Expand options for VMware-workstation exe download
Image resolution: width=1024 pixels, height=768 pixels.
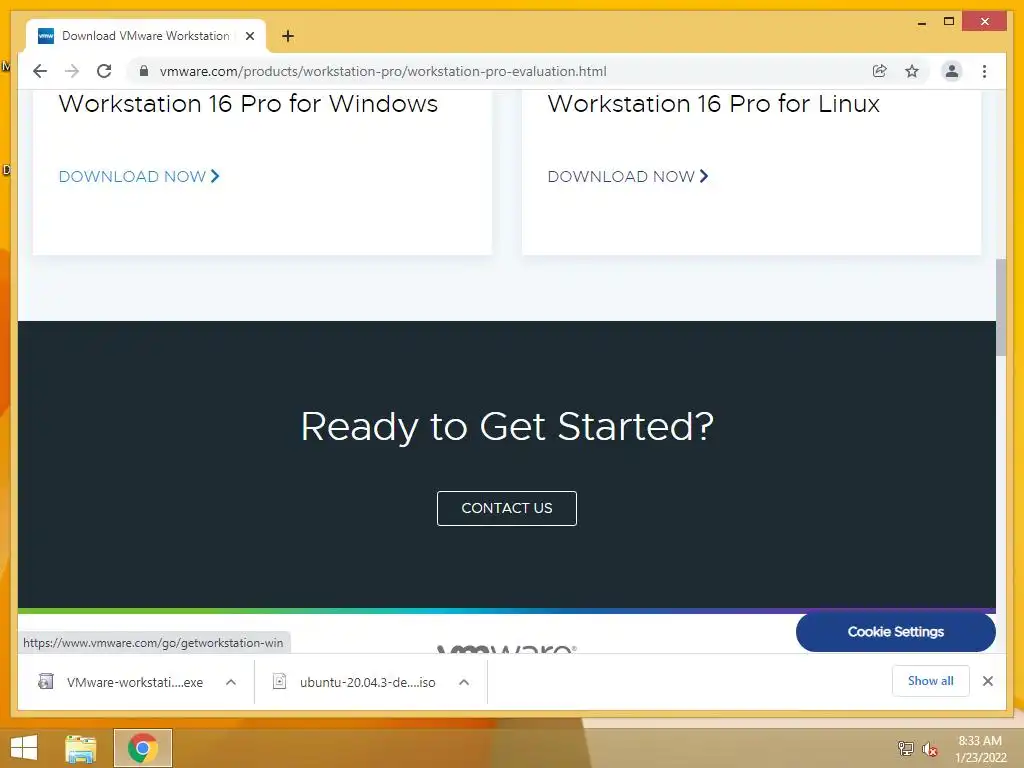231,682
